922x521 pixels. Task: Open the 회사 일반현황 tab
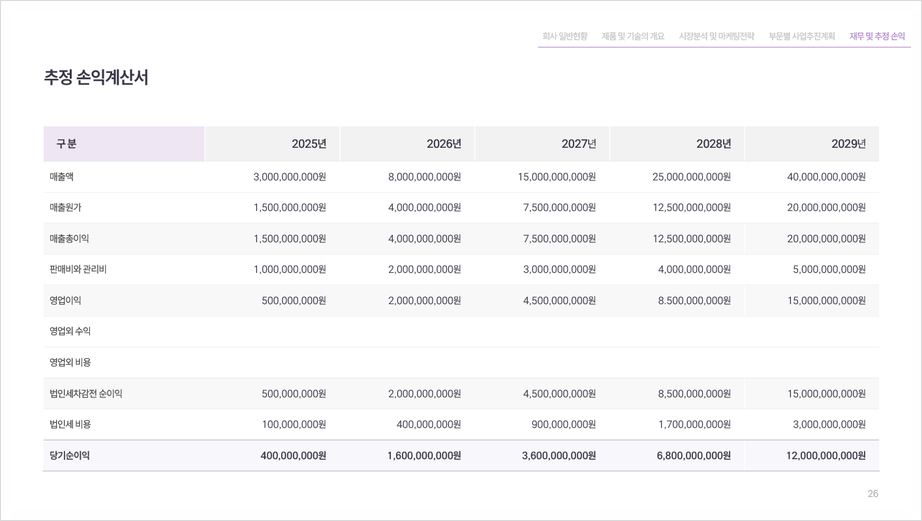(x=564, y=36)
